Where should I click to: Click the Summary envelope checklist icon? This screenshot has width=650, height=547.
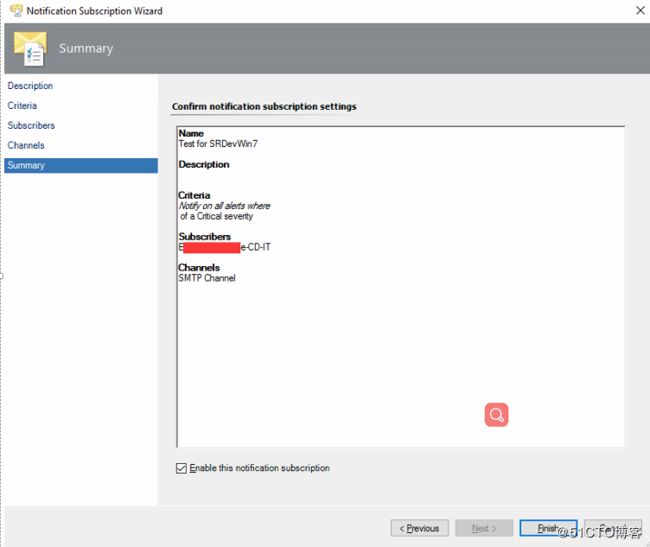pyautogui.click(x=29, y=48)
